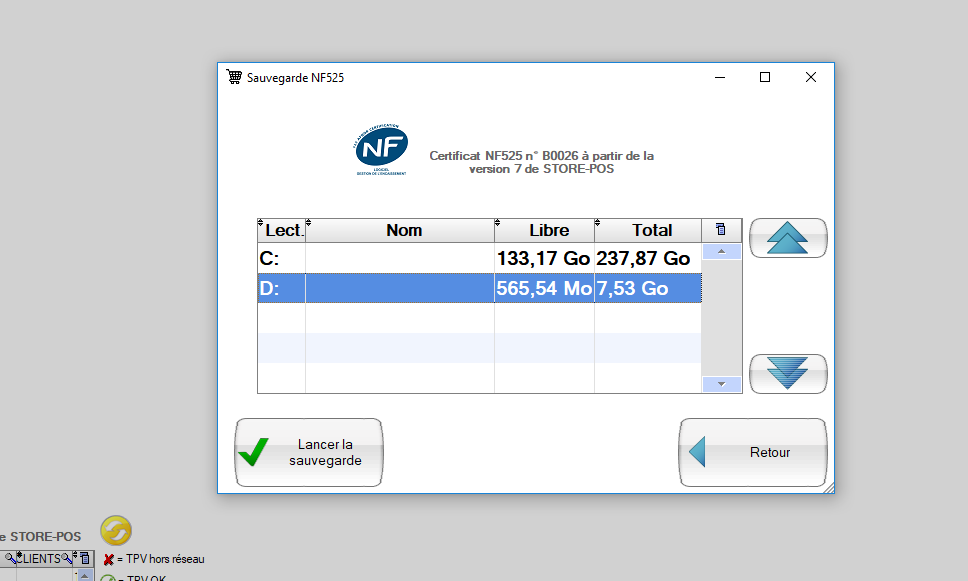The height and width of the screenshot is (581, 968).
Task: Sort by the Libre column header
Action: [548, 230]
